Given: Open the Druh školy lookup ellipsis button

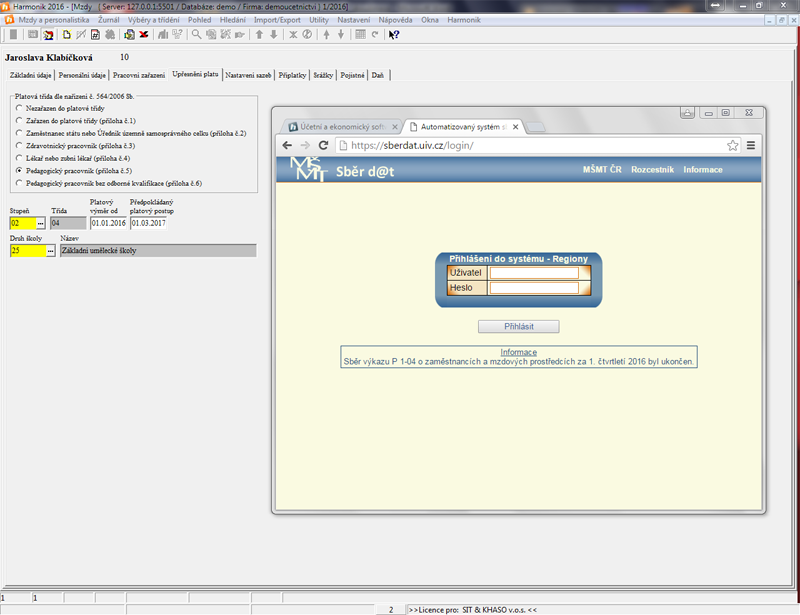Looking at the screenshot, I should point(51,251).
